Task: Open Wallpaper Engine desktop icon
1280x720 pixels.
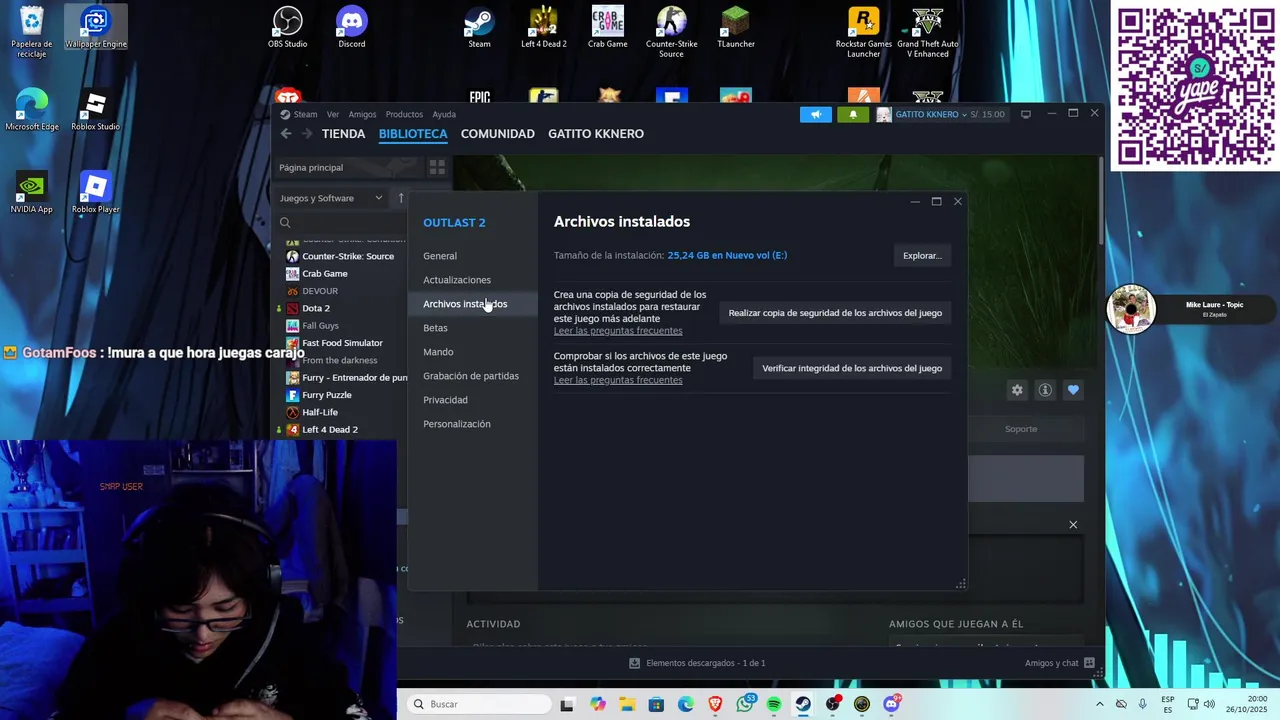Action: click(x=96, y=27)
